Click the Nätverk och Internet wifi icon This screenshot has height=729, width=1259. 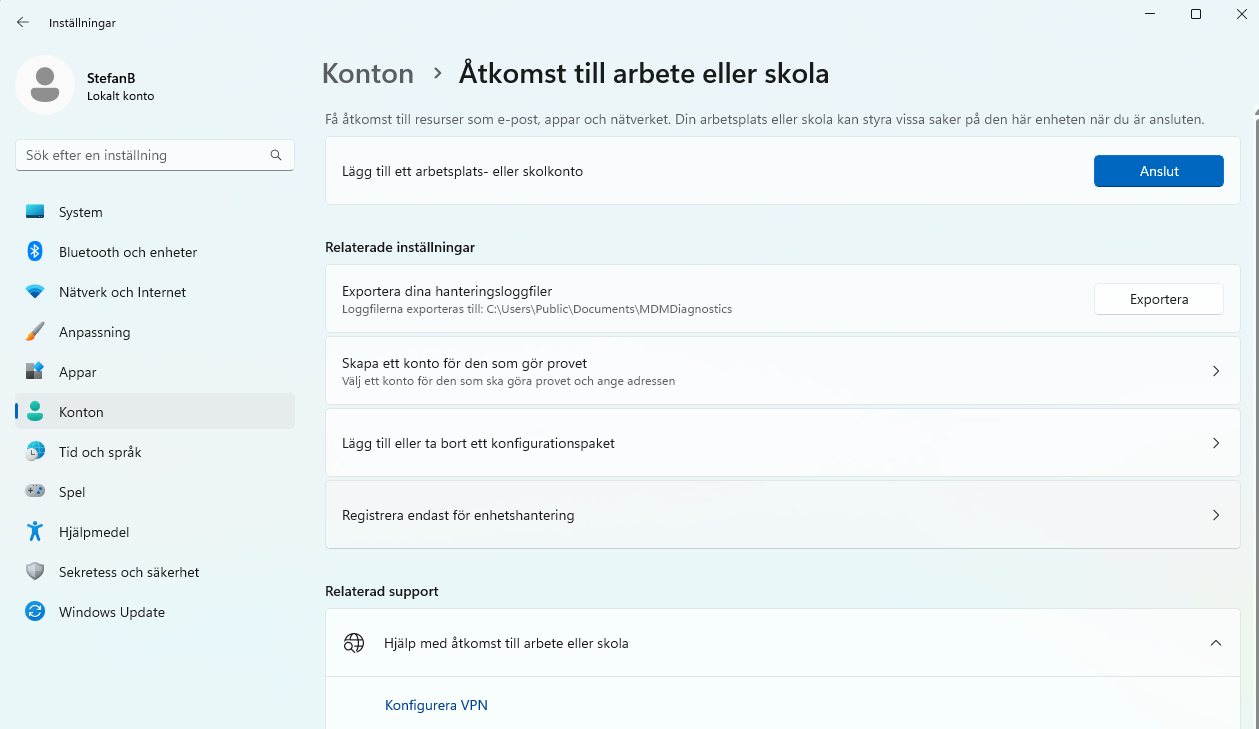click(x=35, y=292)
